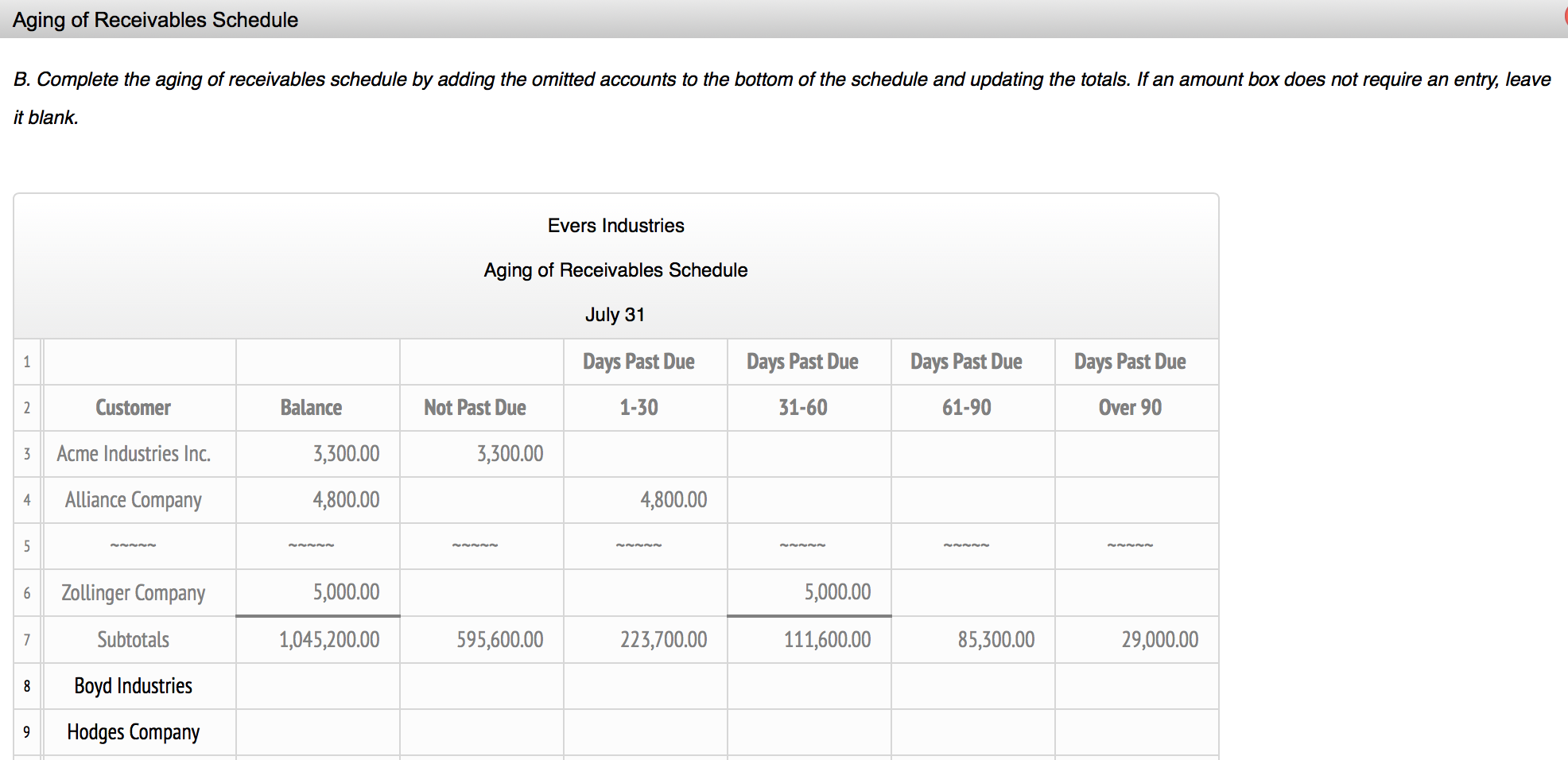Click Hodges Company 31-60 days field

[809, 732]
